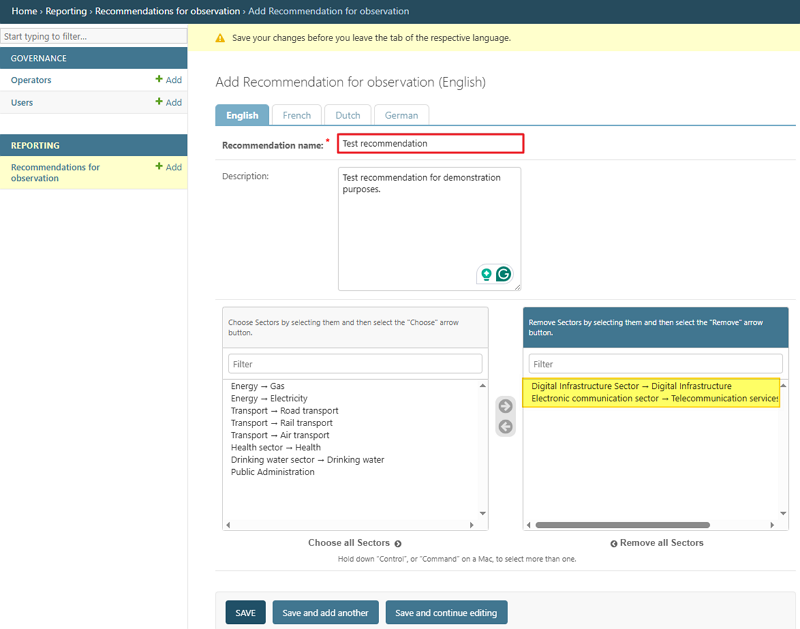Image resolution: width=800 pixels, height=629 pixels.
Task: Click down arrow of chosen sectors scrollbar
Action: click(x=783, y=513)
